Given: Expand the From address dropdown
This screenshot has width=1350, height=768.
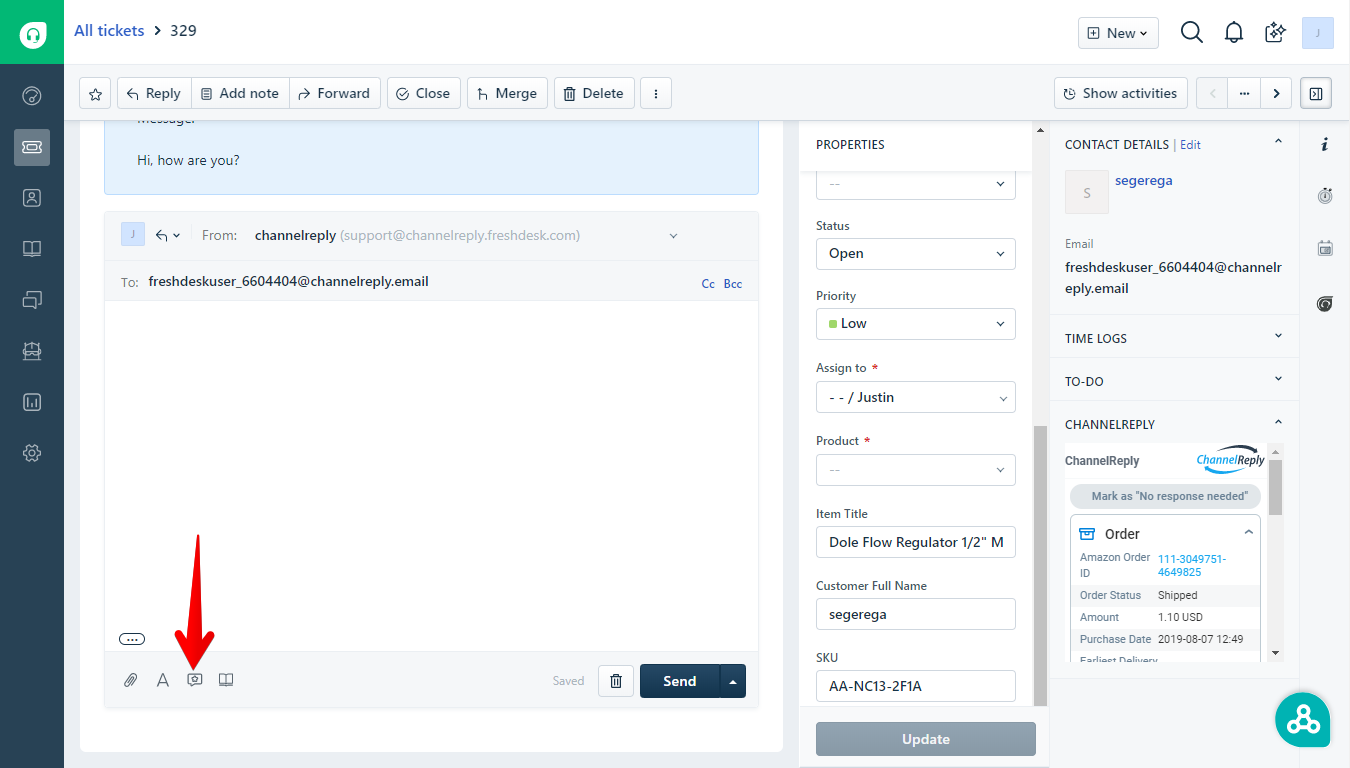Looking at the screenshot, I should click(x=673, y=236).
